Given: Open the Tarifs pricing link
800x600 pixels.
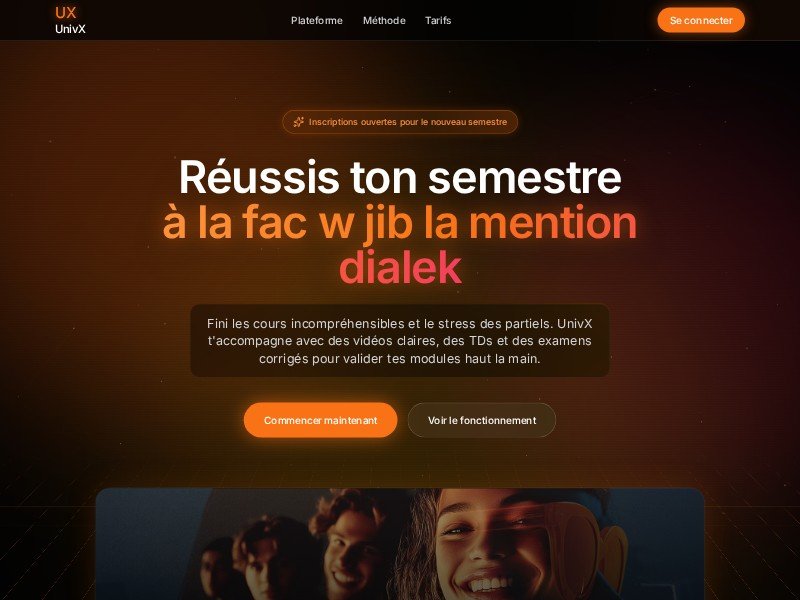Looking at the screenshot, I should 438,20.
